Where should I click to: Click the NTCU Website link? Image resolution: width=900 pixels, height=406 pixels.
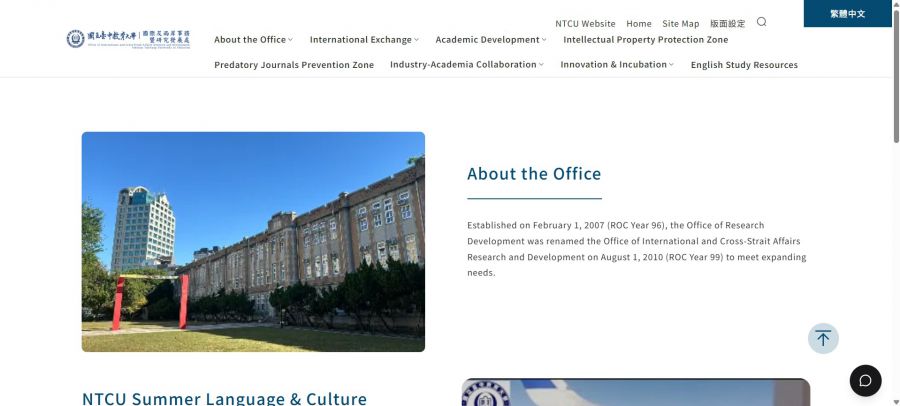click(x=585, y=23)
